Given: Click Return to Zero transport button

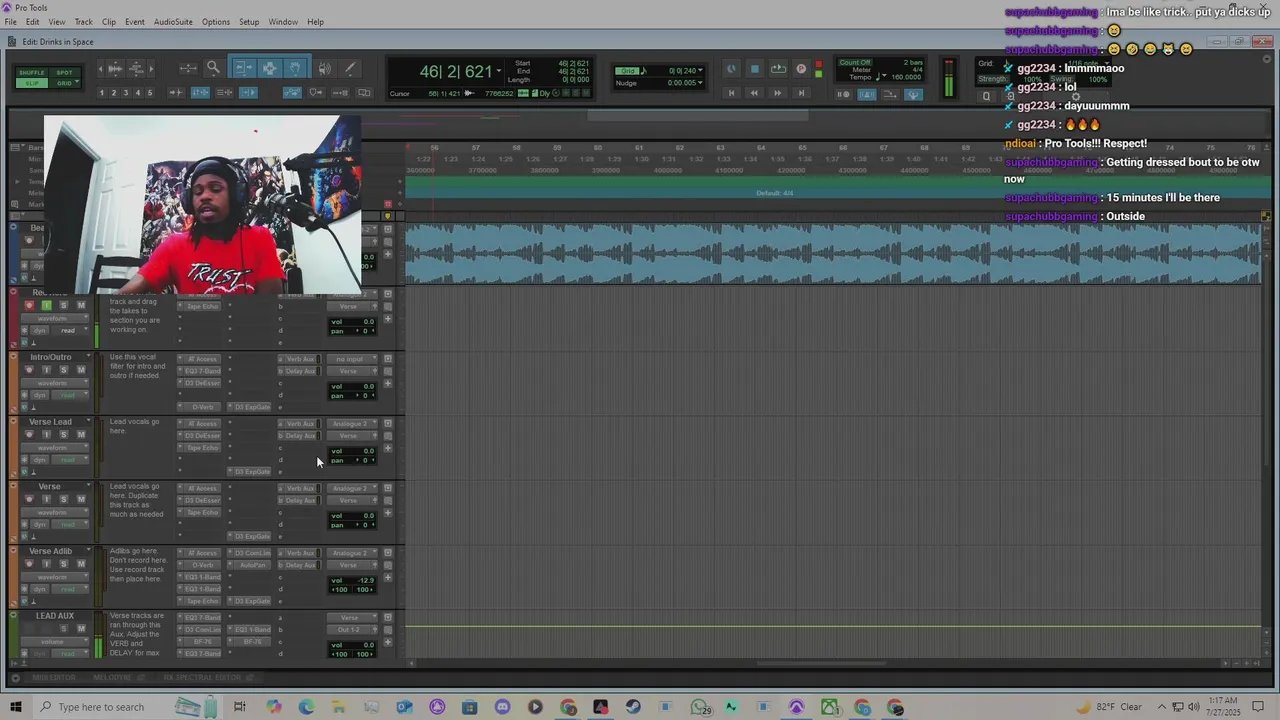Looking at the screenshot, I should pos(731,93).
